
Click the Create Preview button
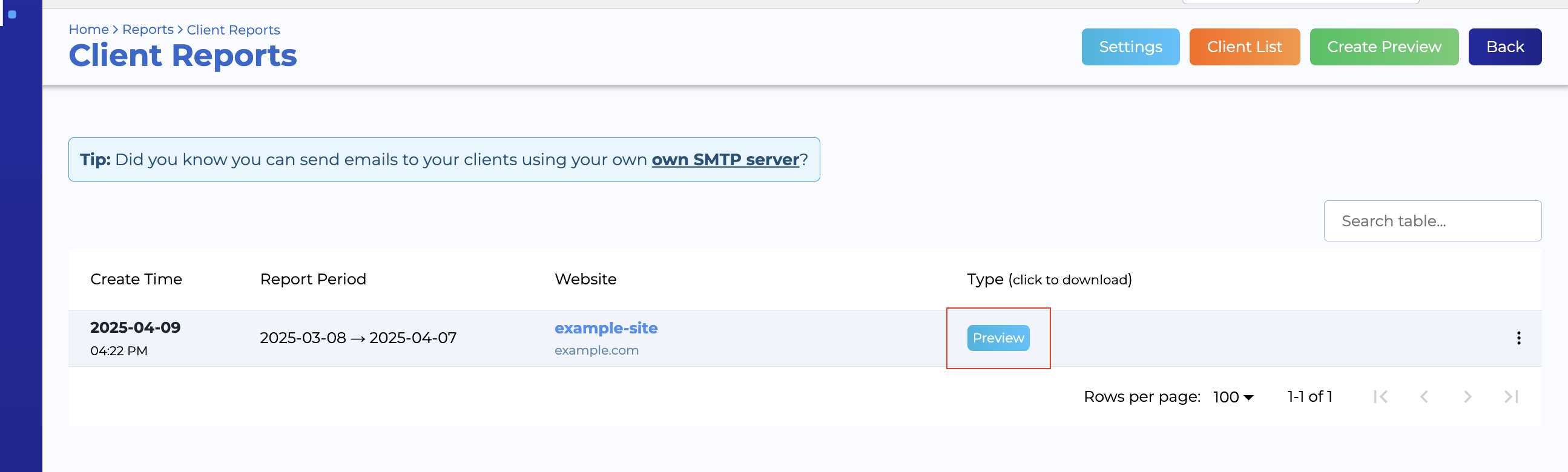coord(1383,47)
